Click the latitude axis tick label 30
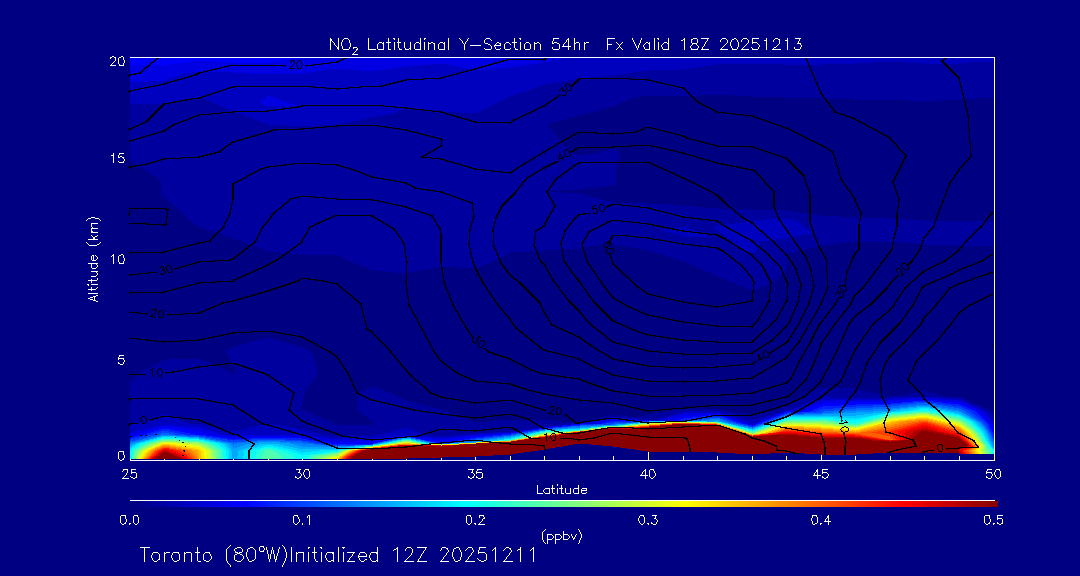This screenshot has width=1080, height=576. [302, 474]
